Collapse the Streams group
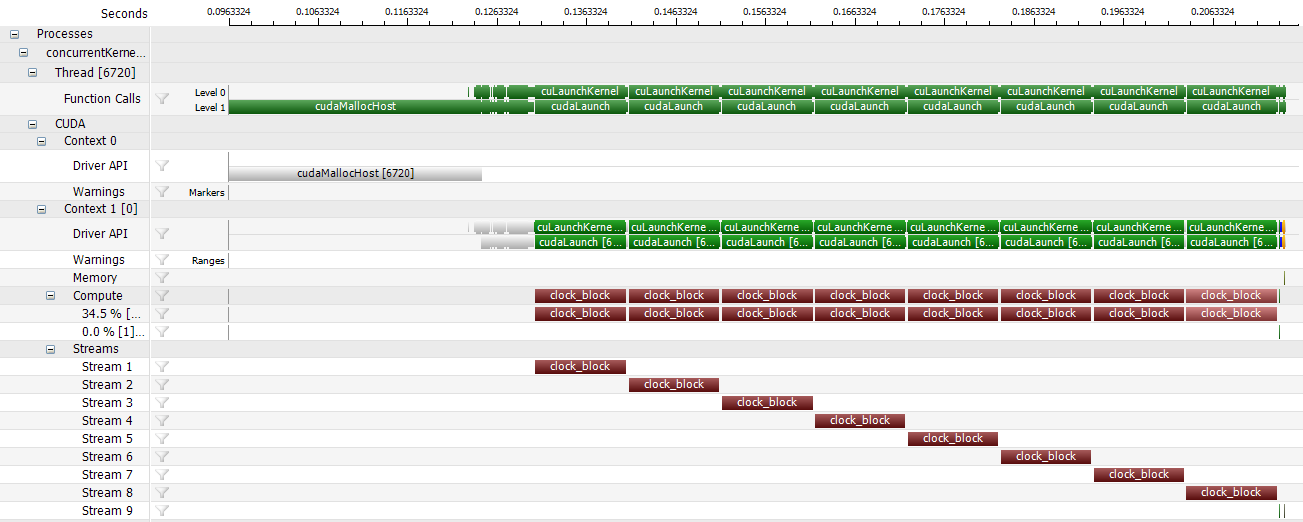The width and height of the screenshot is (1303, 522). coord(50,349)
